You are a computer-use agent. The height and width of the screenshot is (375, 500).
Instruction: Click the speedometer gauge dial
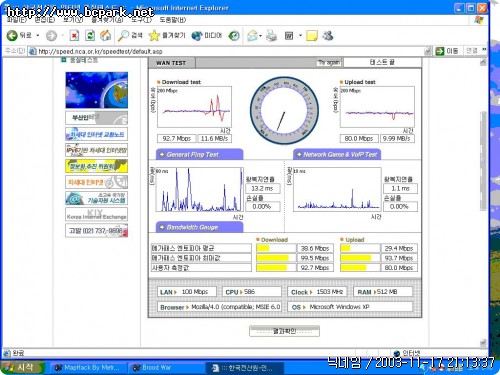point(284,111)
